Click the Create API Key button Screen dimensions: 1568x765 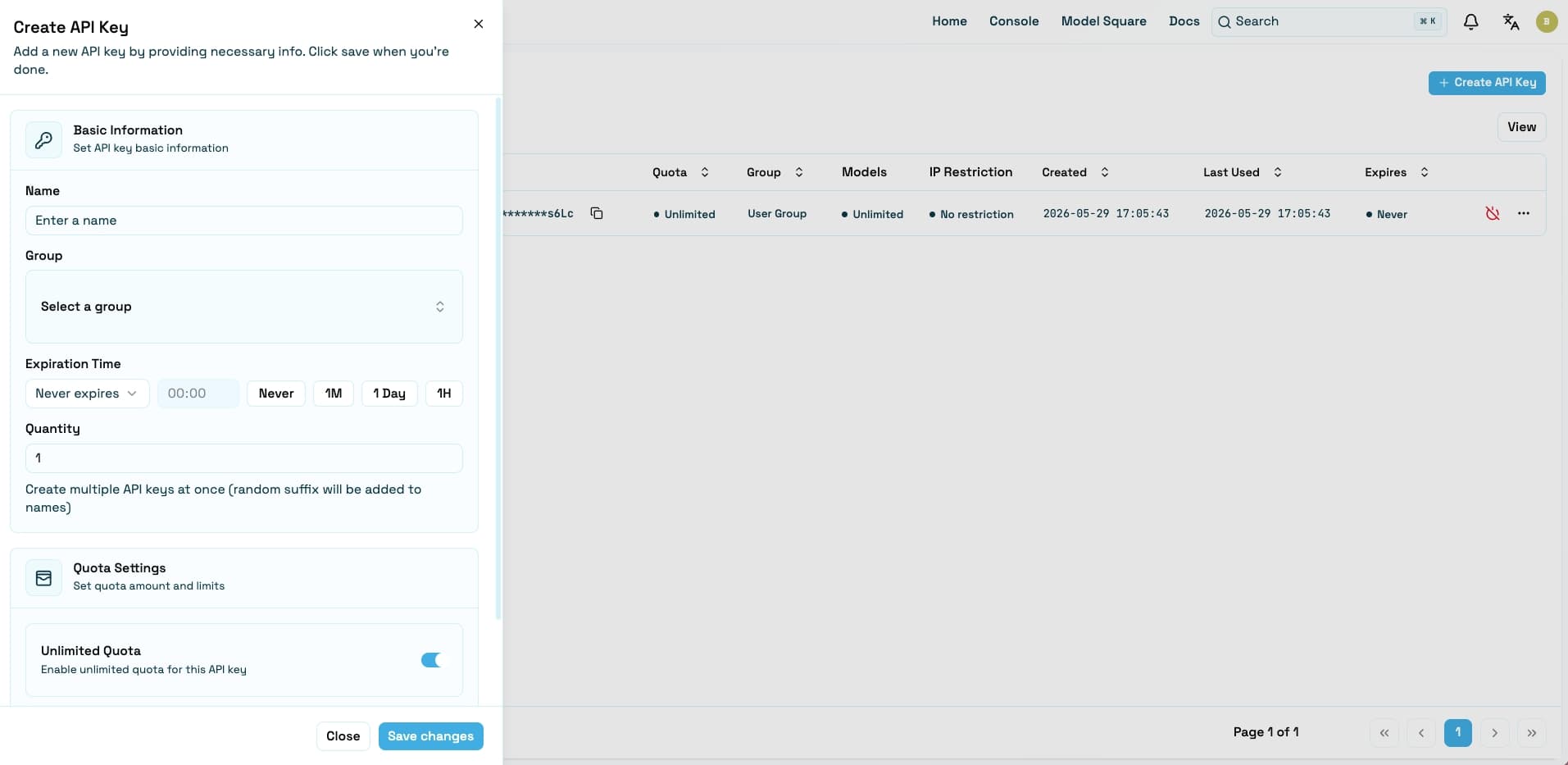[x=1487, y=83]
